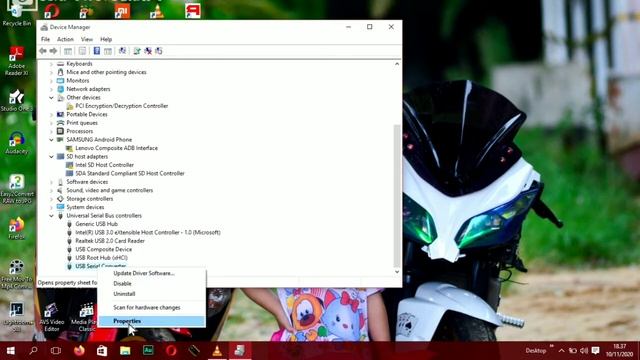This screenshot has height=360, width=640.
Task: Click the vertical scrollbar thumb in device tree
Action: (x=397, y=195)
